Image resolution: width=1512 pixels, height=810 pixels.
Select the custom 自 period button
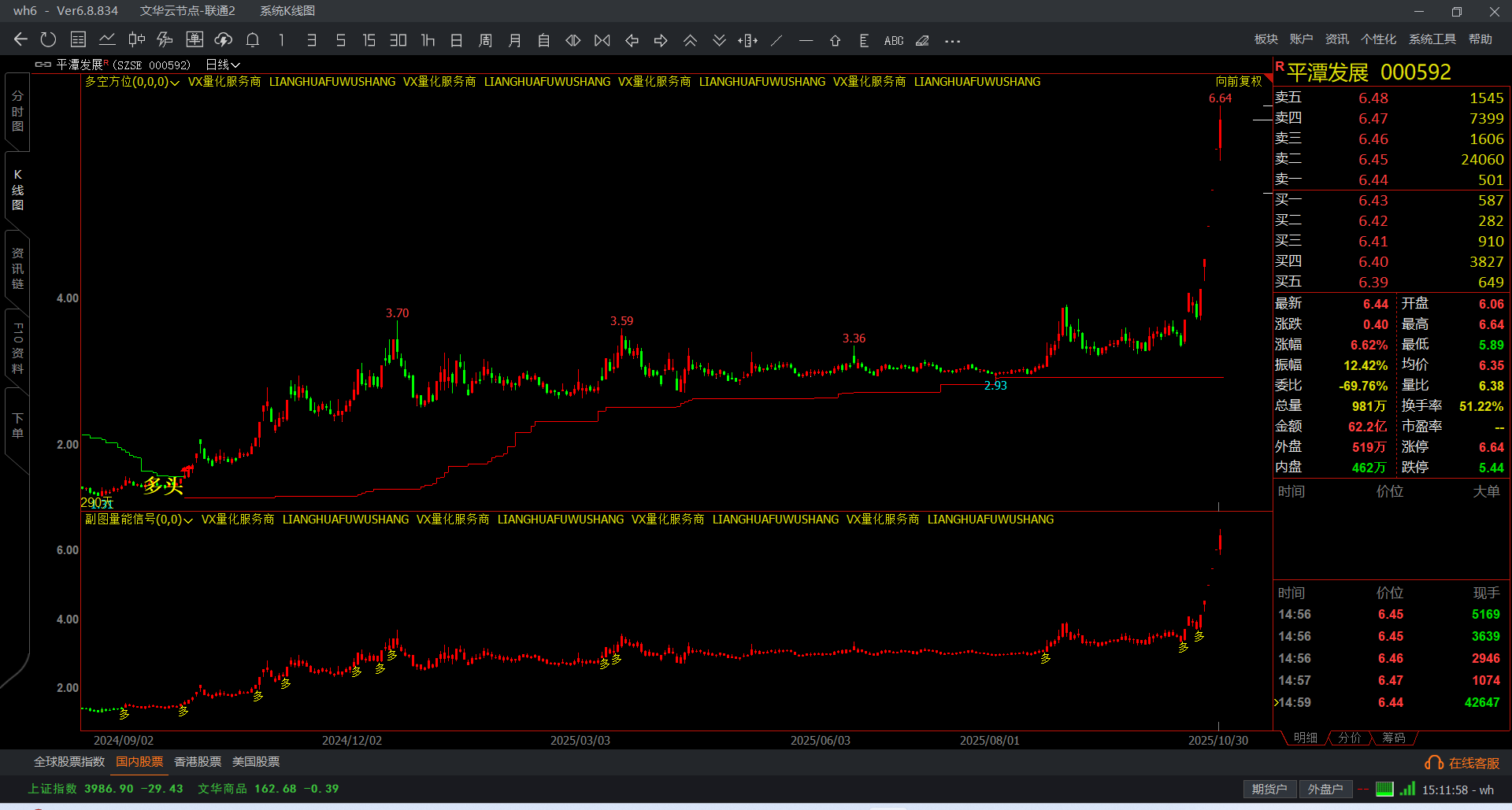[x=544, y=40]
